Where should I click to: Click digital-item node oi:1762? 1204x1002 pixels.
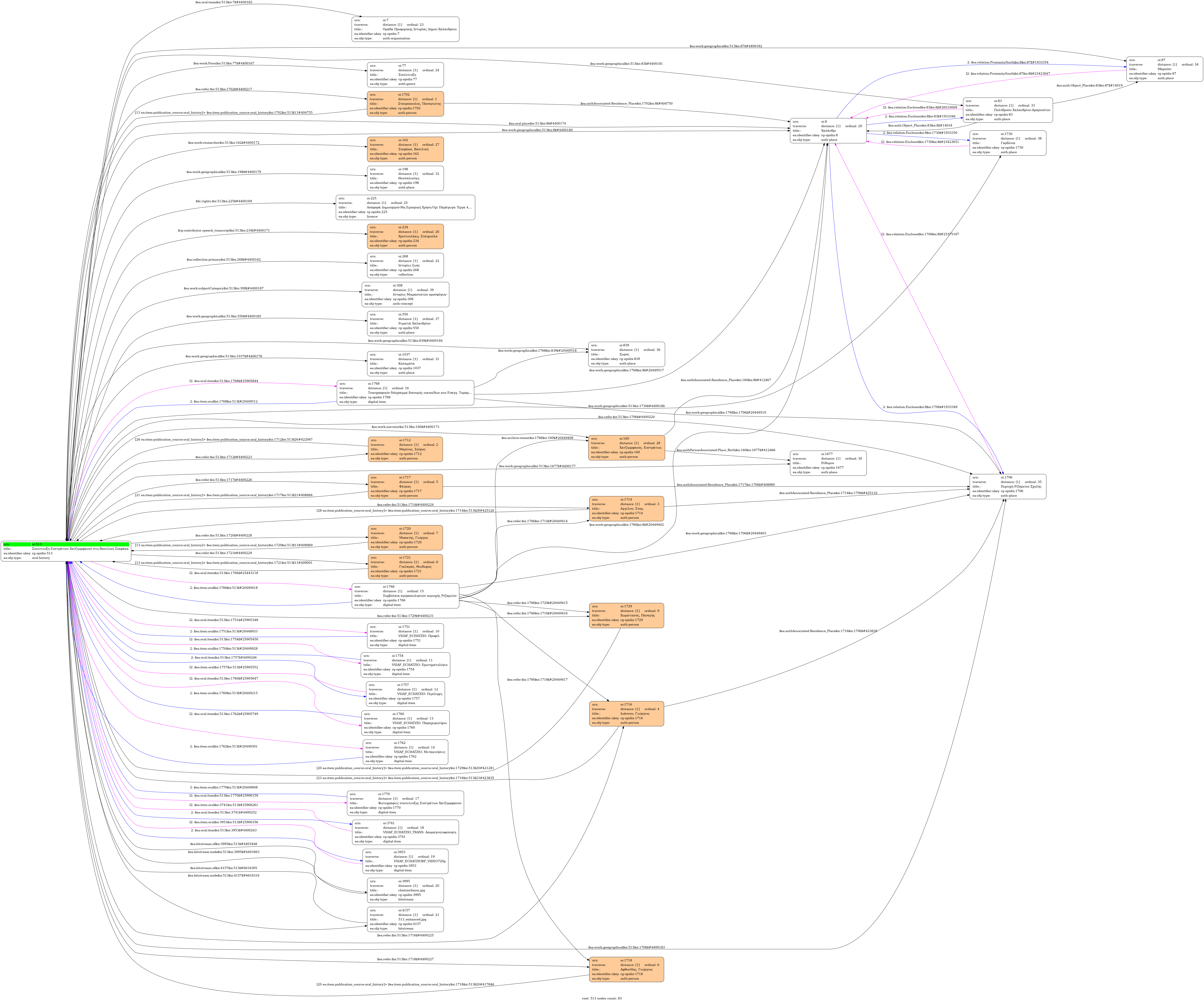click(x=405, y=752)
